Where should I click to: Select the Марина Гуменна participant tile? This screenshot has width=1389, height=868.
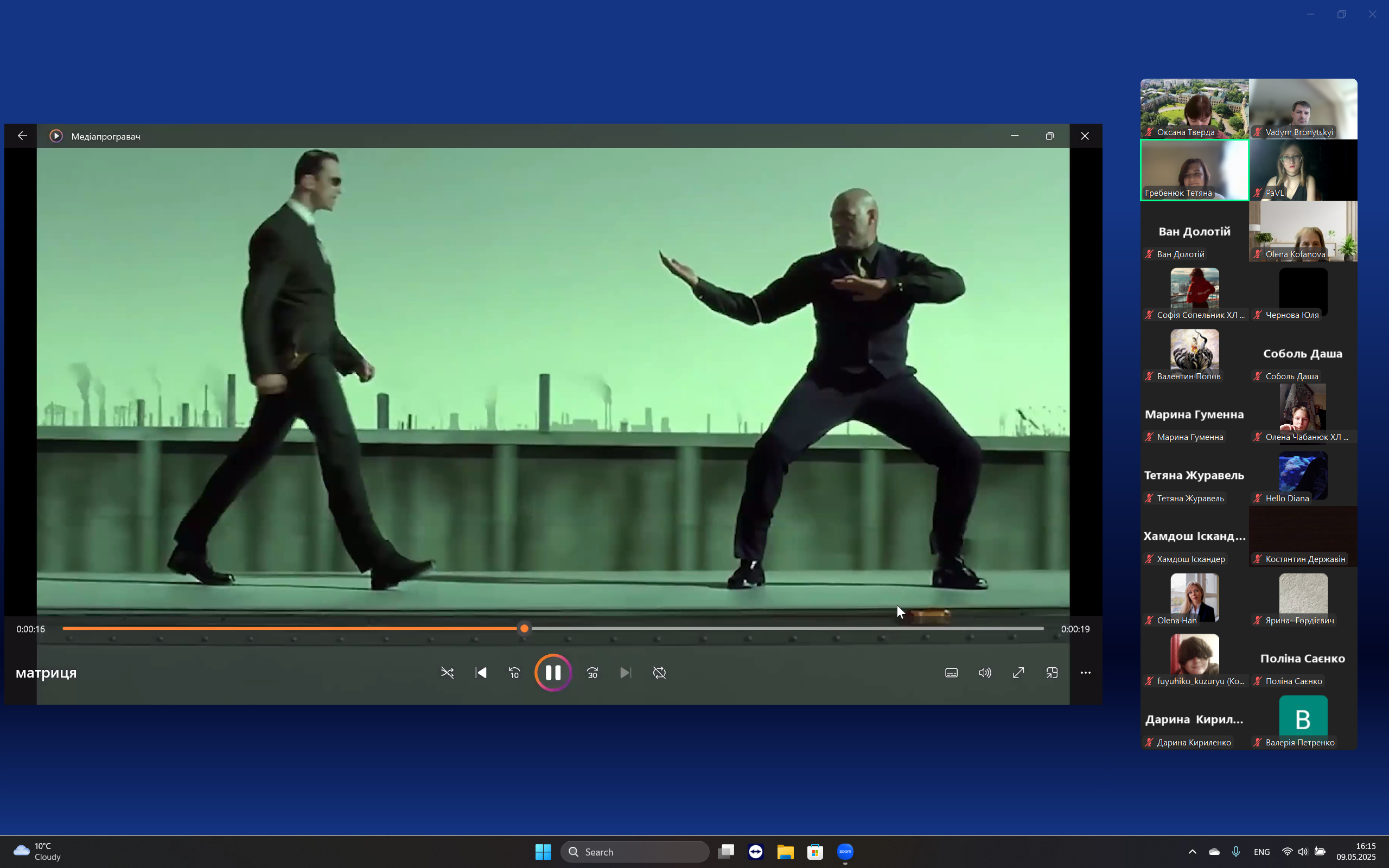(x=1194, y=414)
